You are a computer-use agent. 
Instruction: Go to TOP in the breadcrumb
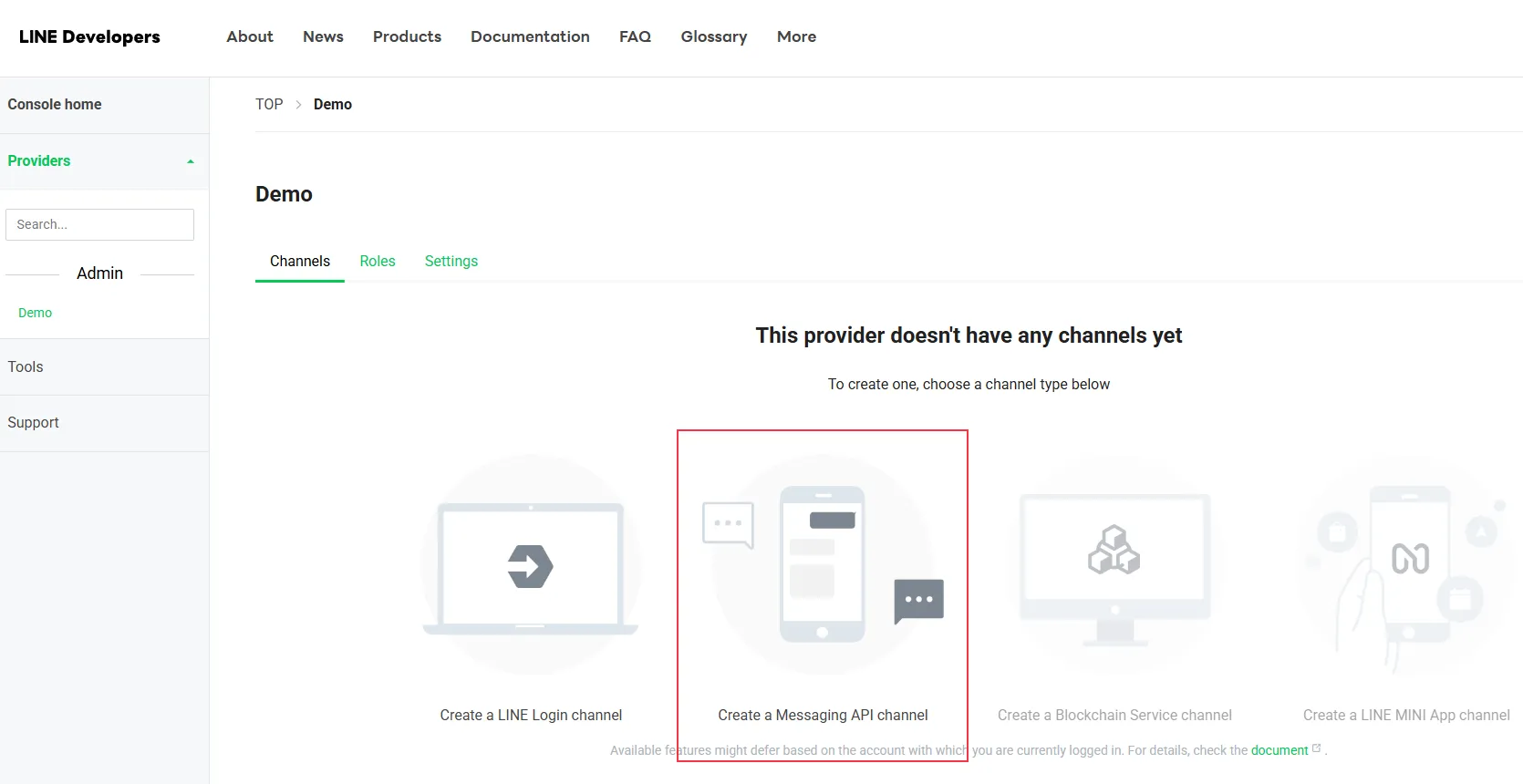tap(269, 105)
